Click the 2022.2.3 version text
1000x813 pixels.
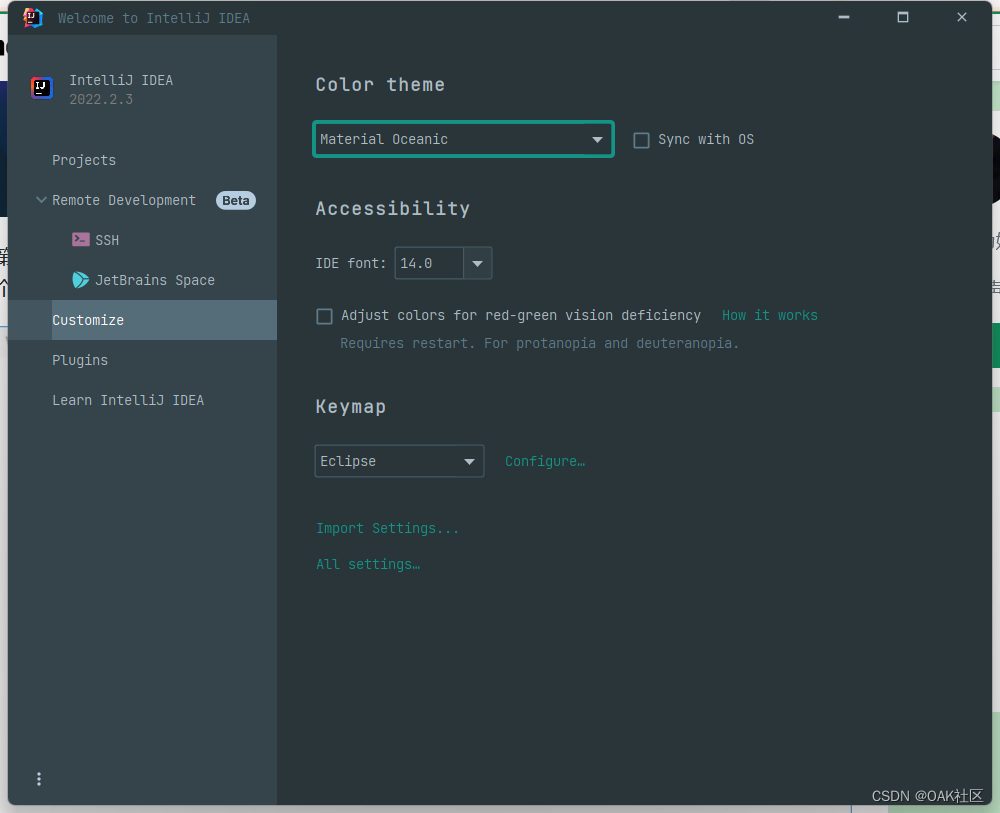(101, 99)
